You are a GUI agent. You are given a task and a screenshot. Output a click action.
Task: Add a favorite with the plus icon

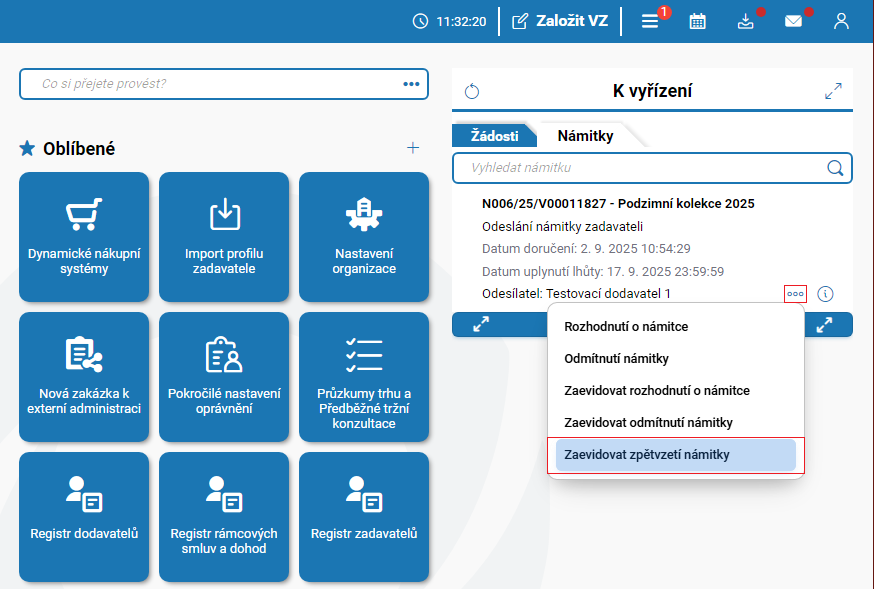click(412, 148)
